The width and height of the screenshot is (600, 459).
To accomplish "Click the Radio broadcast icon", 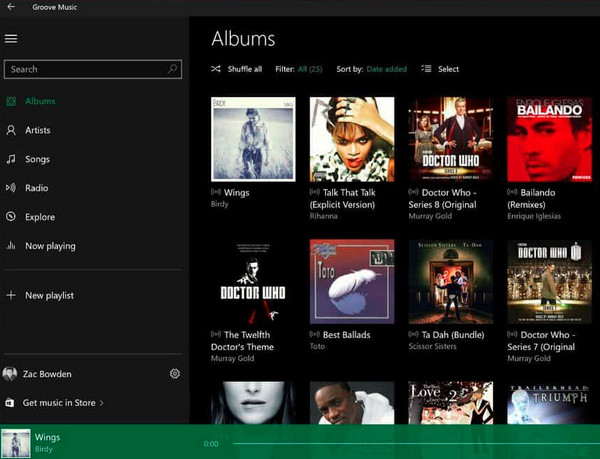I will (x=11, y=188).
